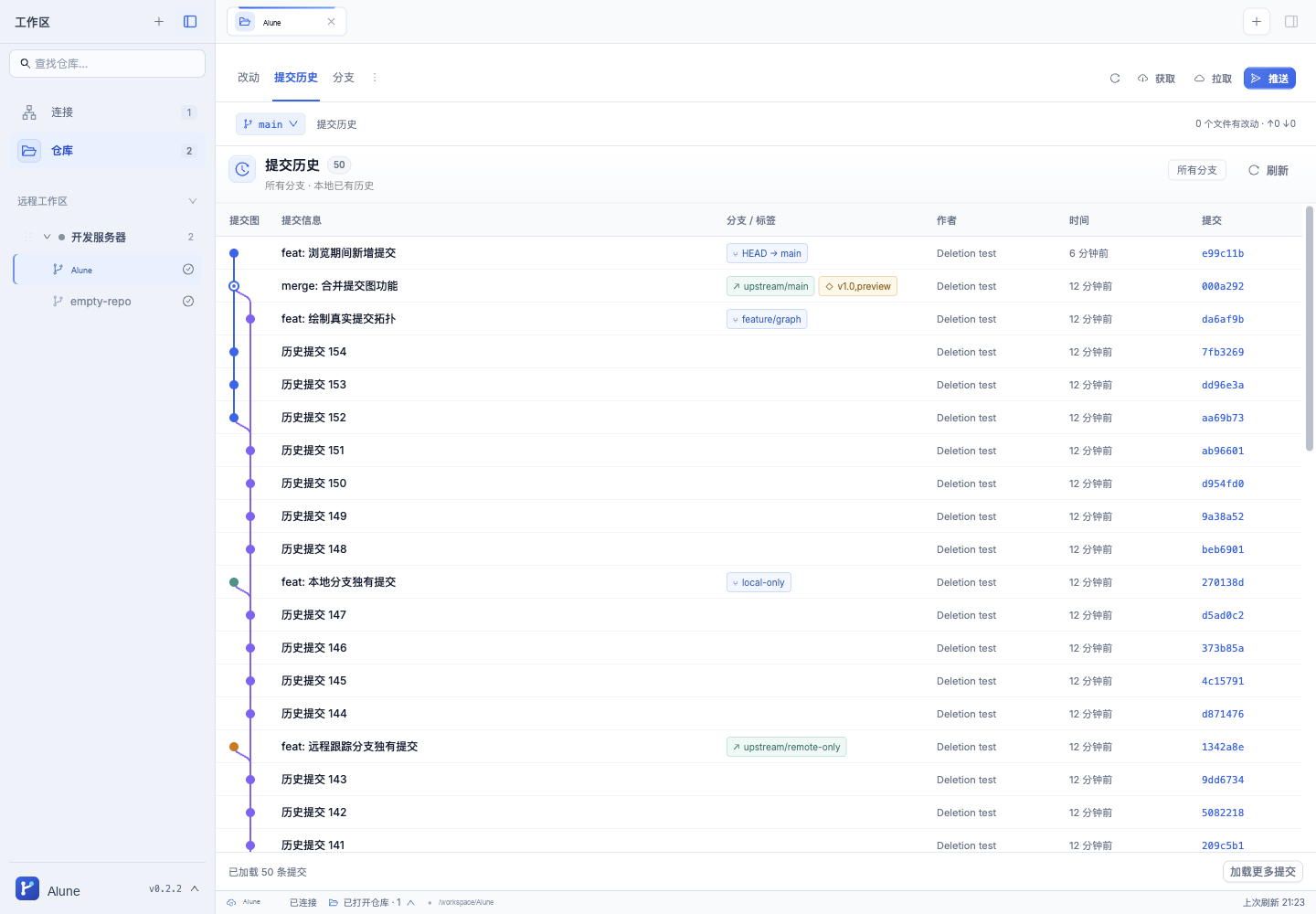
Task: Click the v1.0,preview tag label
Action: (858, 286)
